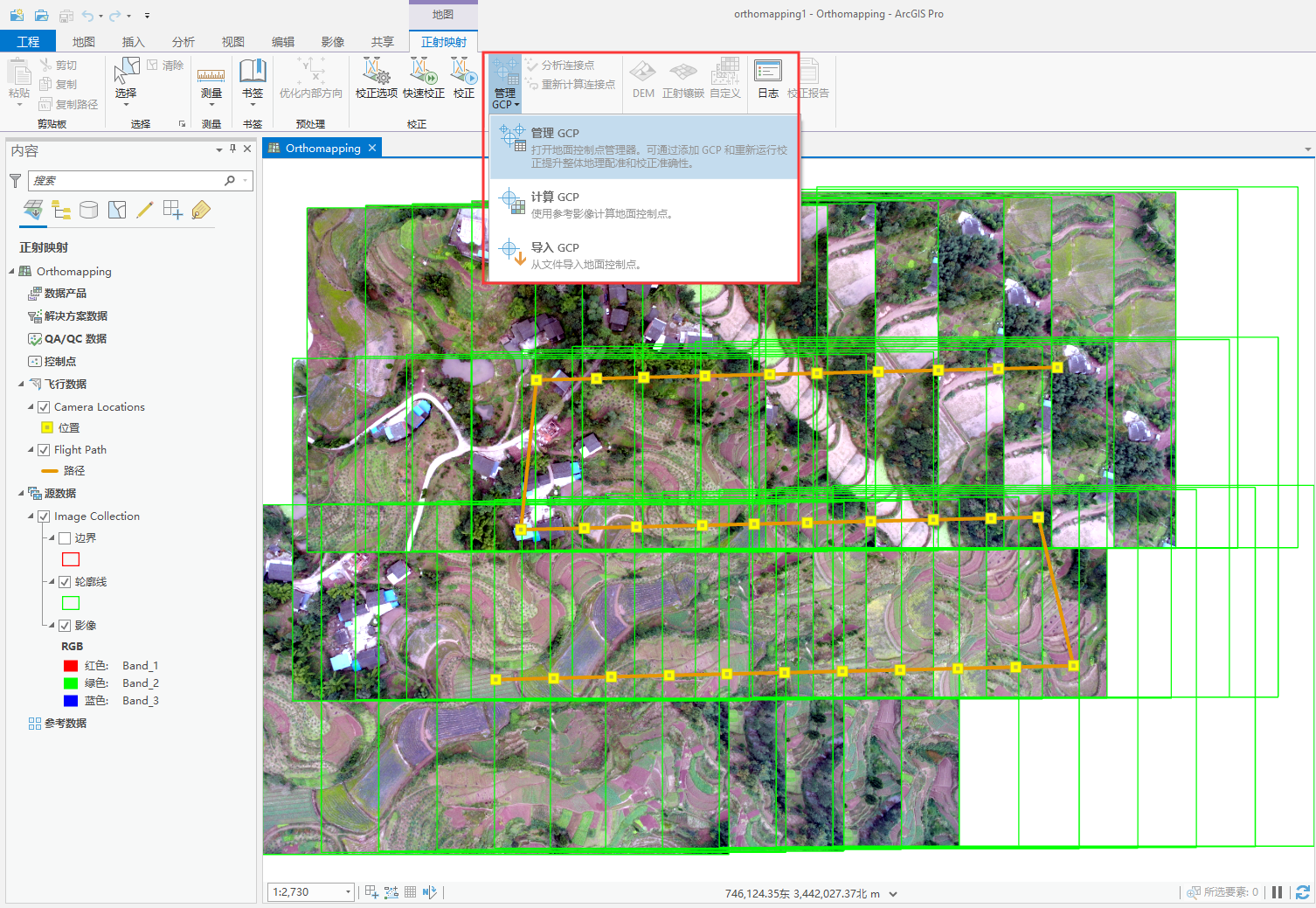Click the 正射镶嵌 (Orthomosaic) icon
Viewport: 1316px width, 908px height.
(682, 79)
